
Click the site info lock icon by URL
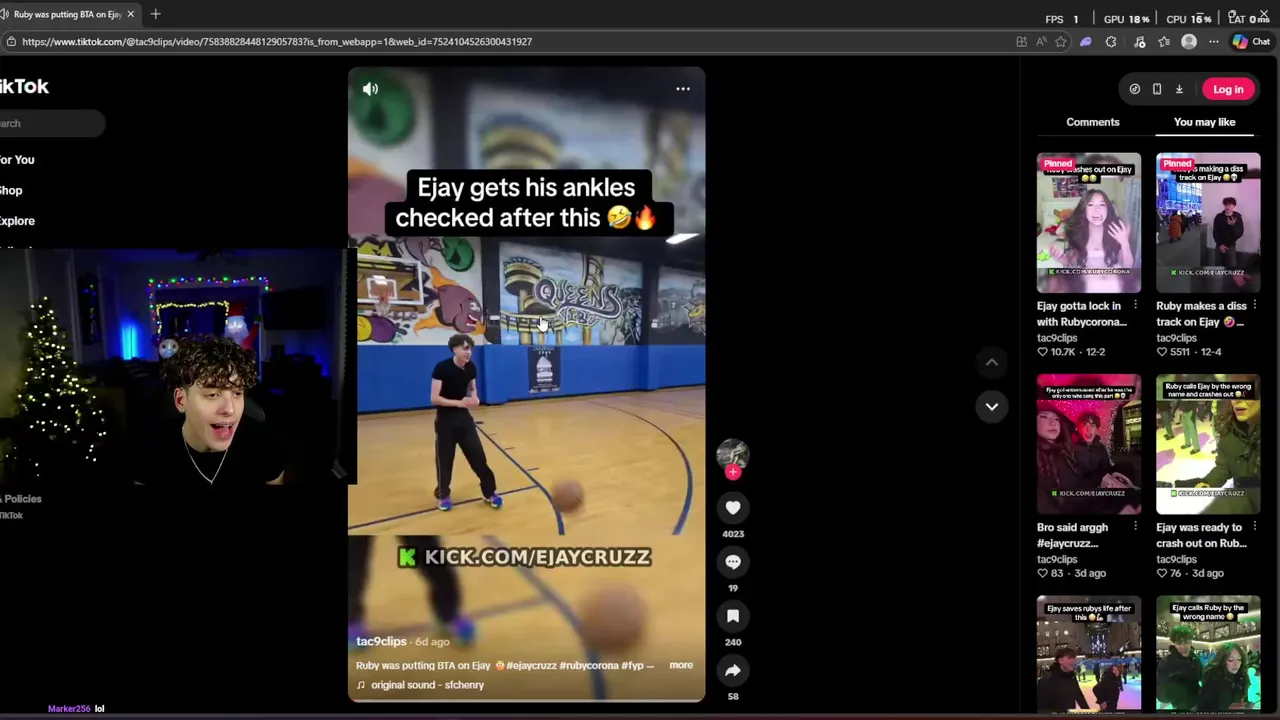[10, 42]
